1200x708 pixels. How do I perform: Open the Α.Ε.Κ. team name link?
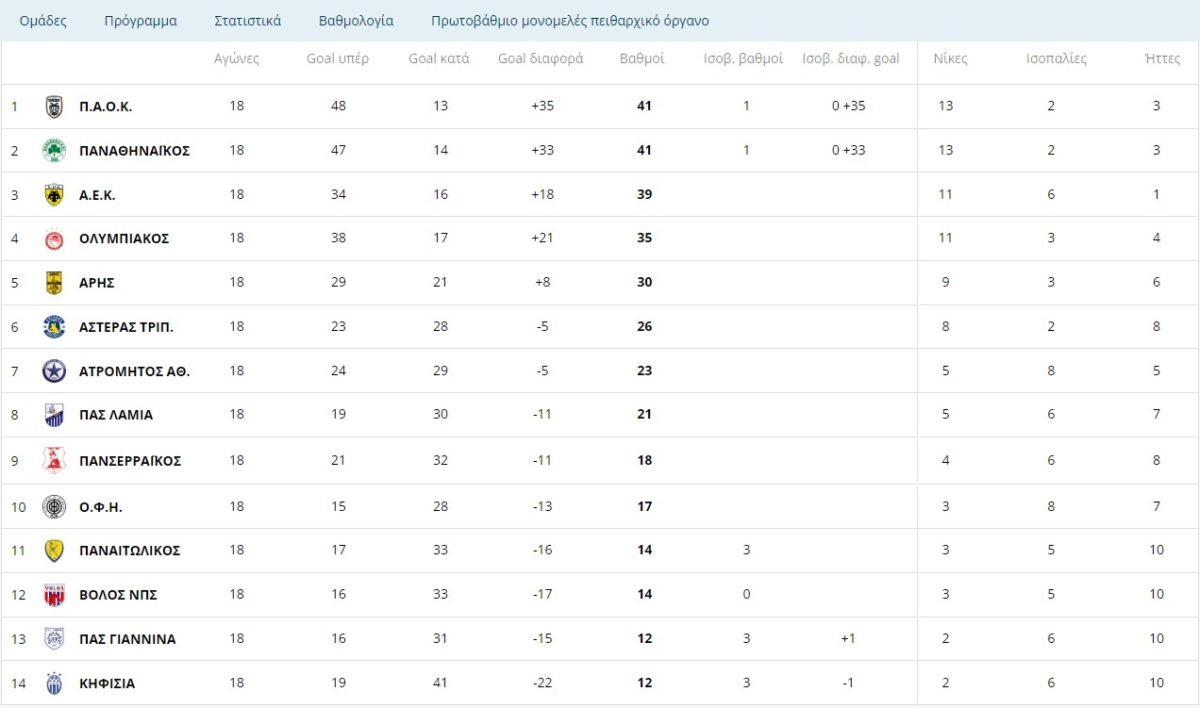(98, 194)
